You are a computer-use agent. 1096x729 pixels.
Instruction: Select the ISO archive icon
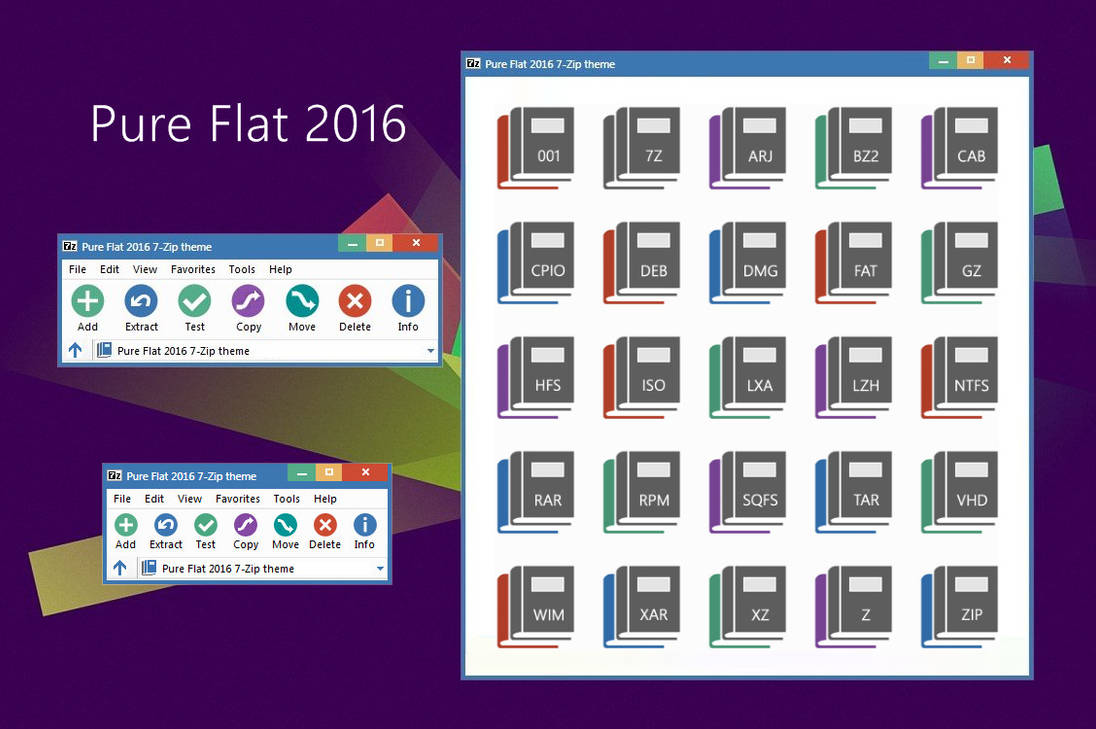641,374
